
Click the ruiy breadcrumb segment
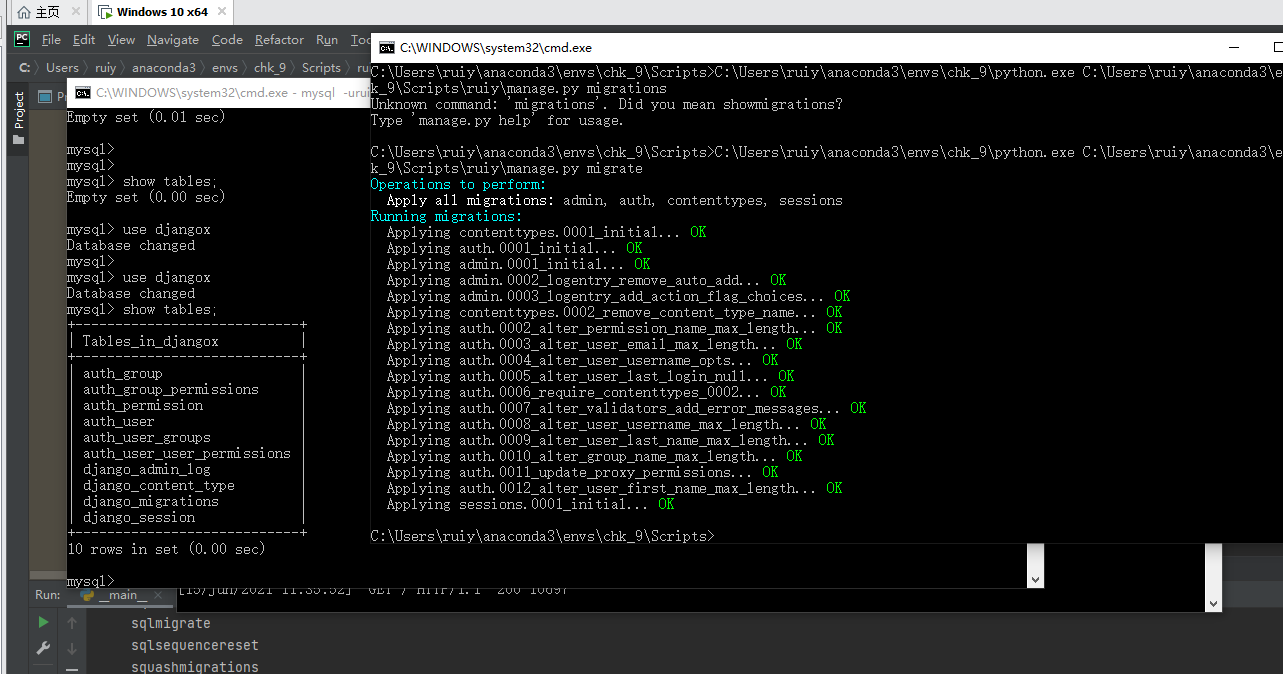[105, 68]
